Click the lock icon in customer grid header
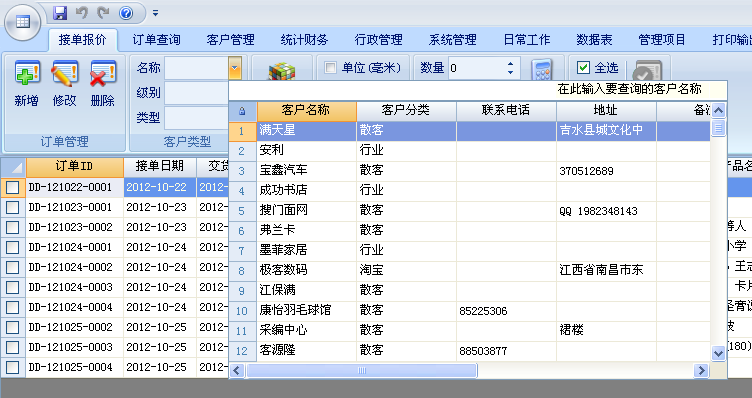Viewport: 752px width, 398px height. pyautogui.click(x=242, y=111)
